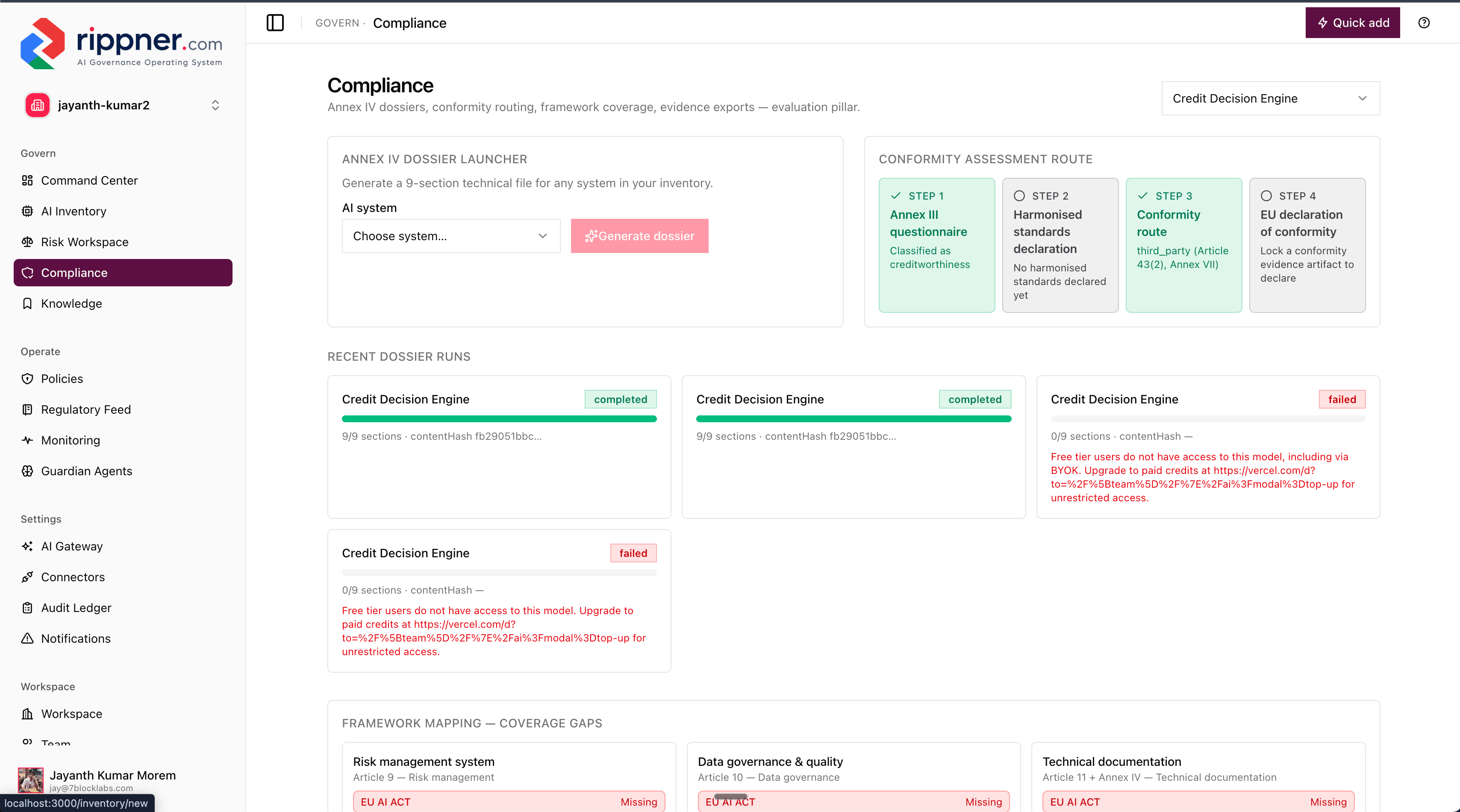1460x812 pixels.
Task: Expand the Credit Decision Engine selector
Action: click(1271, 98)
